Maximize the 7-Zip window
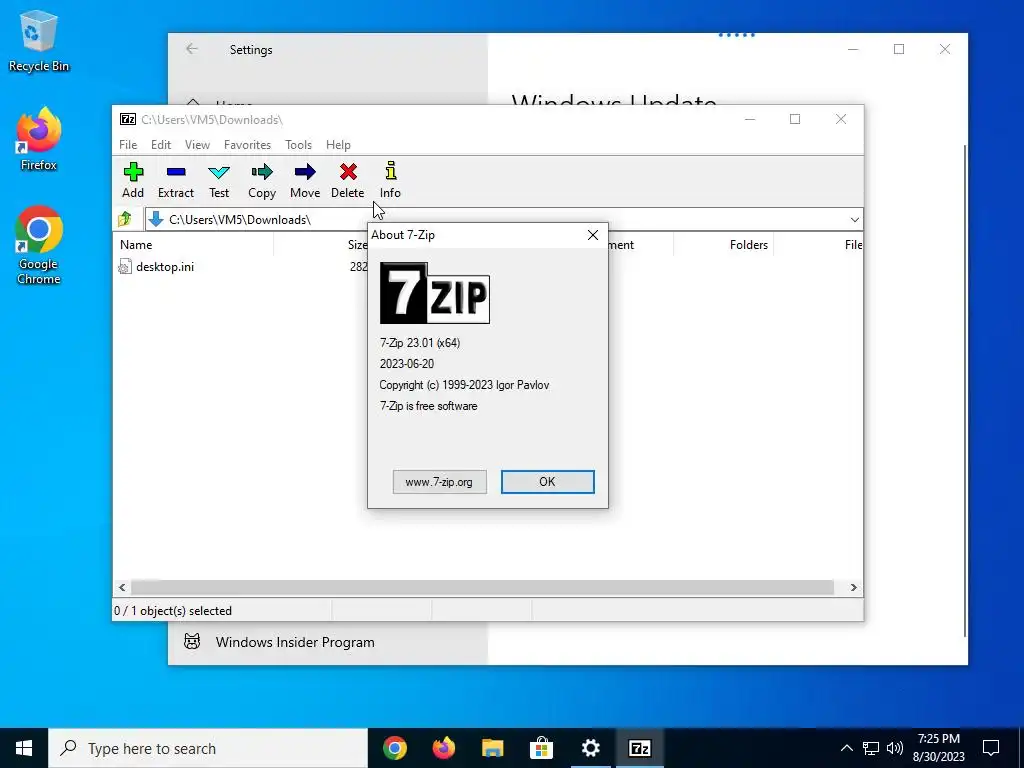1024x768 pixels. (x=795, y=119)
